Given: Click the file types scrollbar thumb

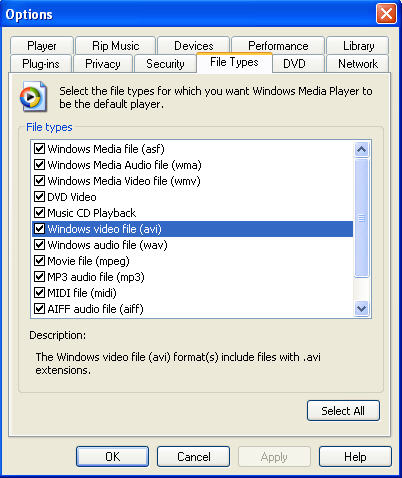Looking at the screenshot, I should (362, 218).
